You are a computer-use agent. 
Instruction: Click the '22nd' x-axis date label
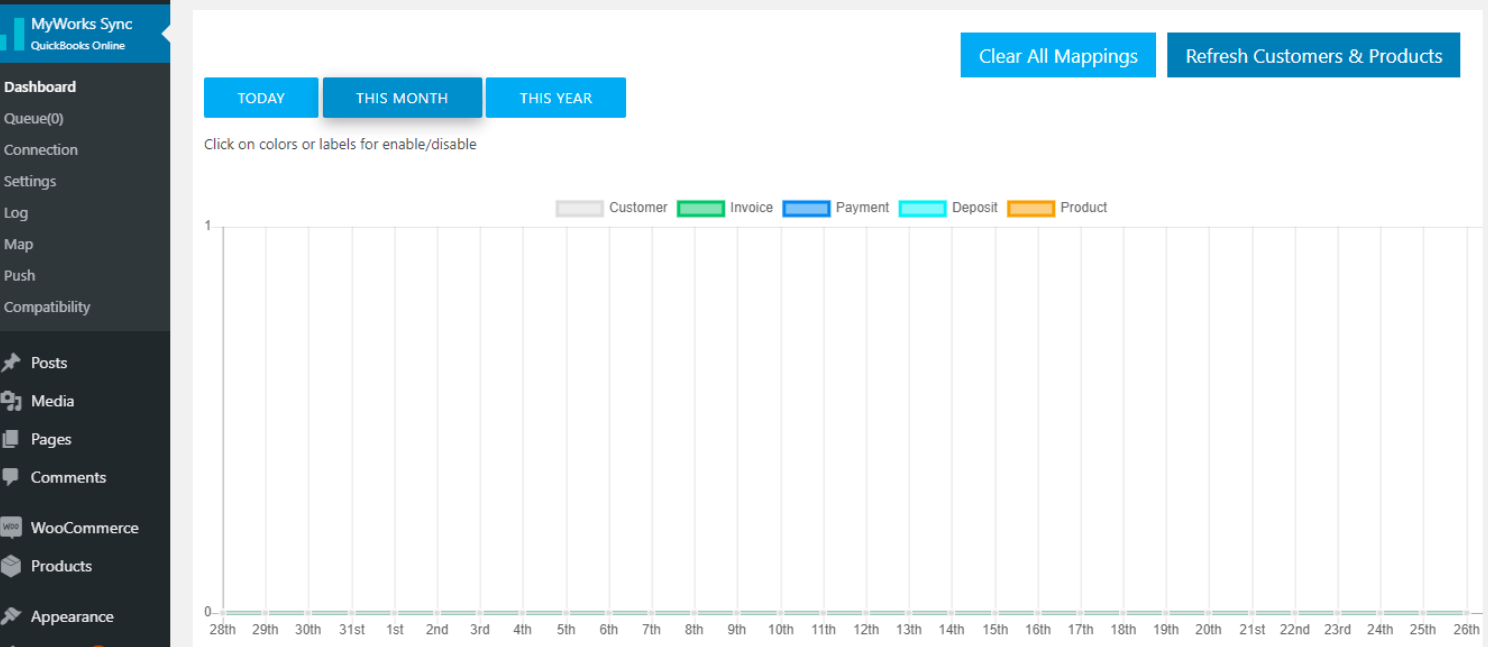pyautogui.click(x=1295, y=630)
